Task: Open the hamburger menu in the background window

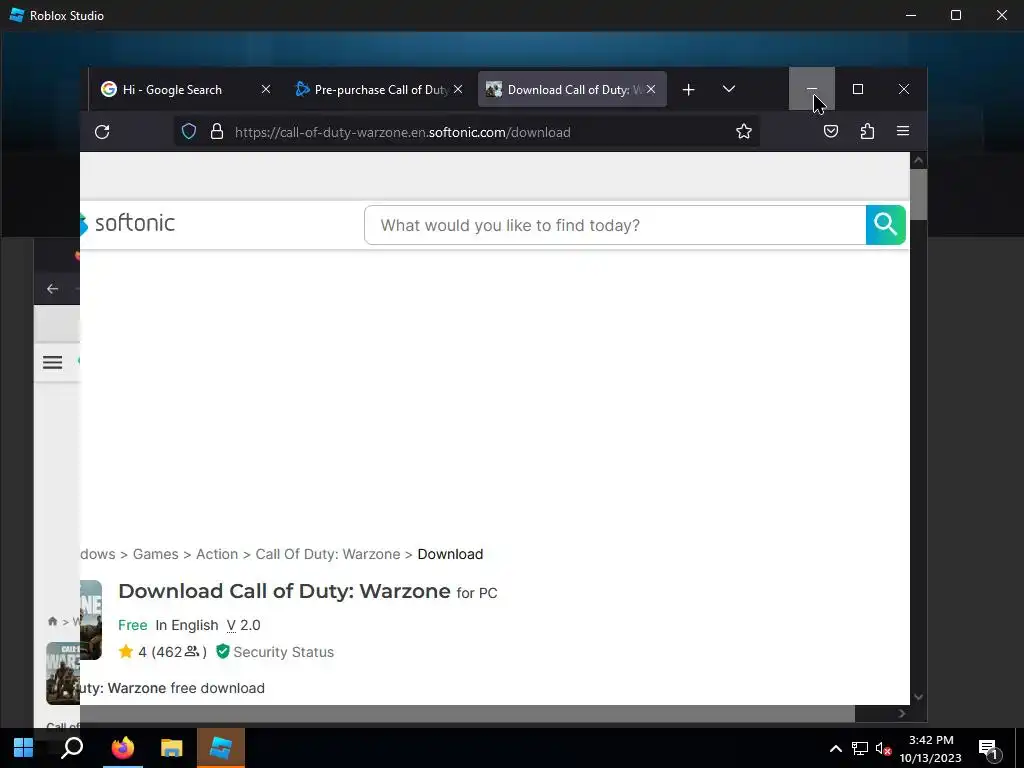Action: [x=52, y=362]
